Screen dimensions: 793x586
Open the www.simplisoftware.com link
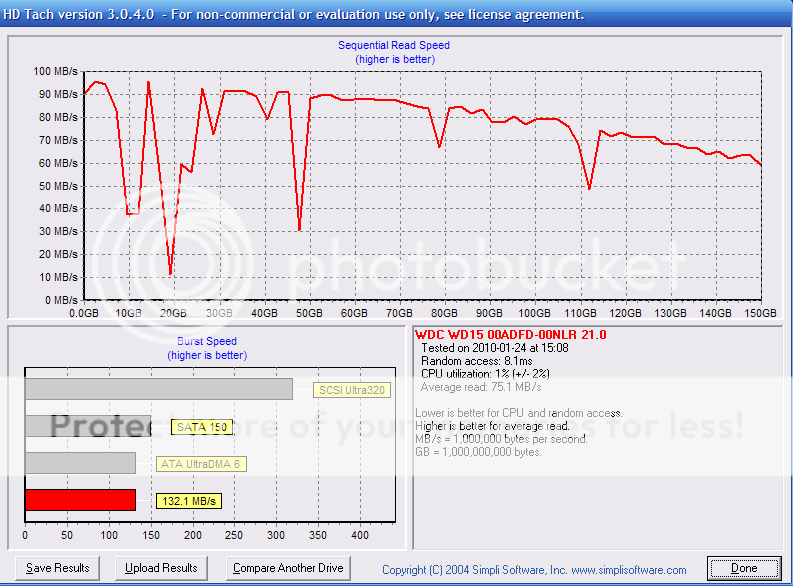629,570
